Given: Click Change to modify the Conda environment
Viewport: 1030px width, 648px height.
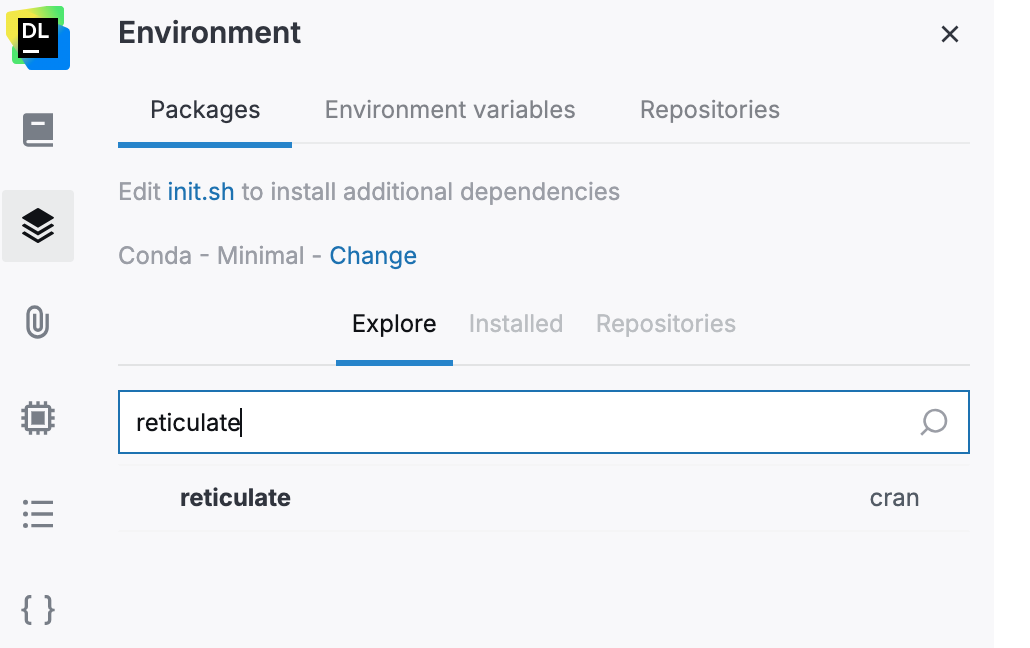Looking at the screenshot, I should coord(373,255).
